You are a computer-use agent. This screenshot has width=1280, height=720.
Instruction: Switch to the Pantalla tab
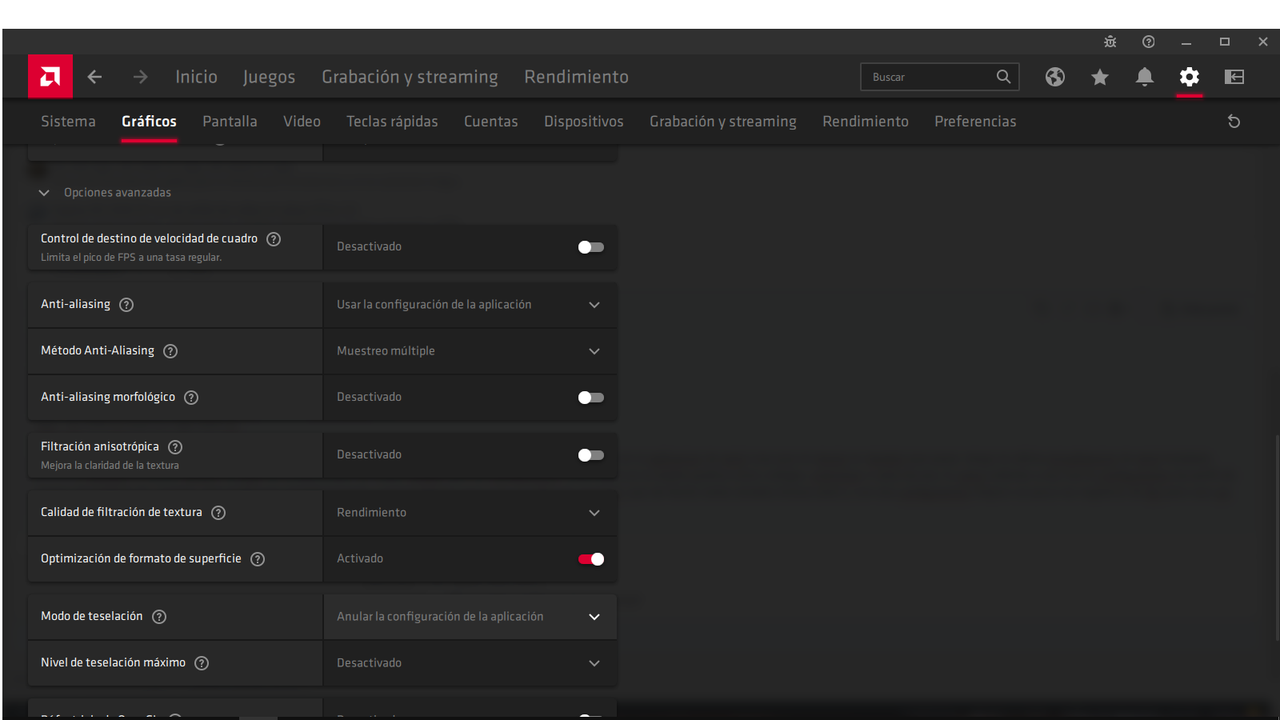coord(230,121)
